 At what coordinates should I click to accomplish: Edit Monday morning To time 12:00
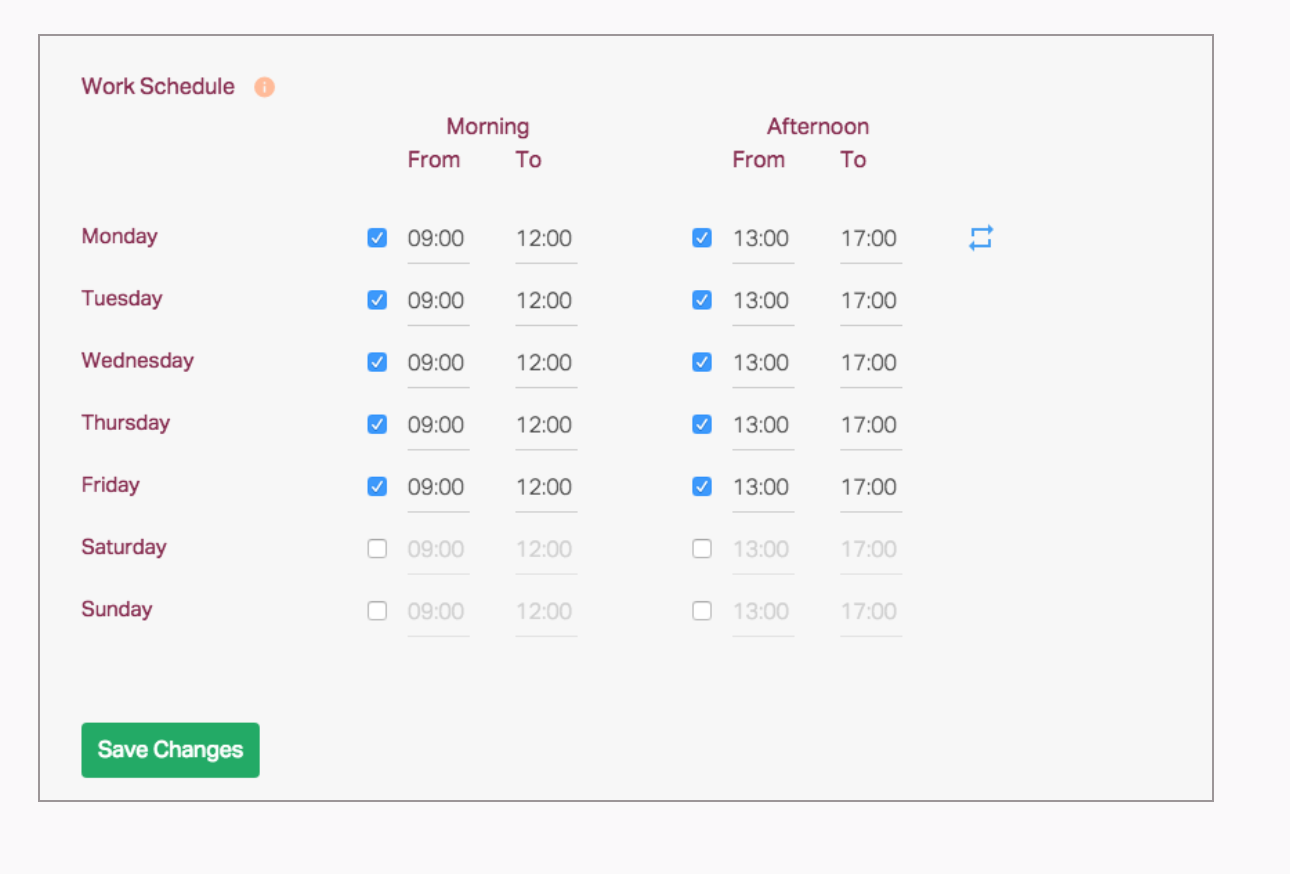pos(546,239)
